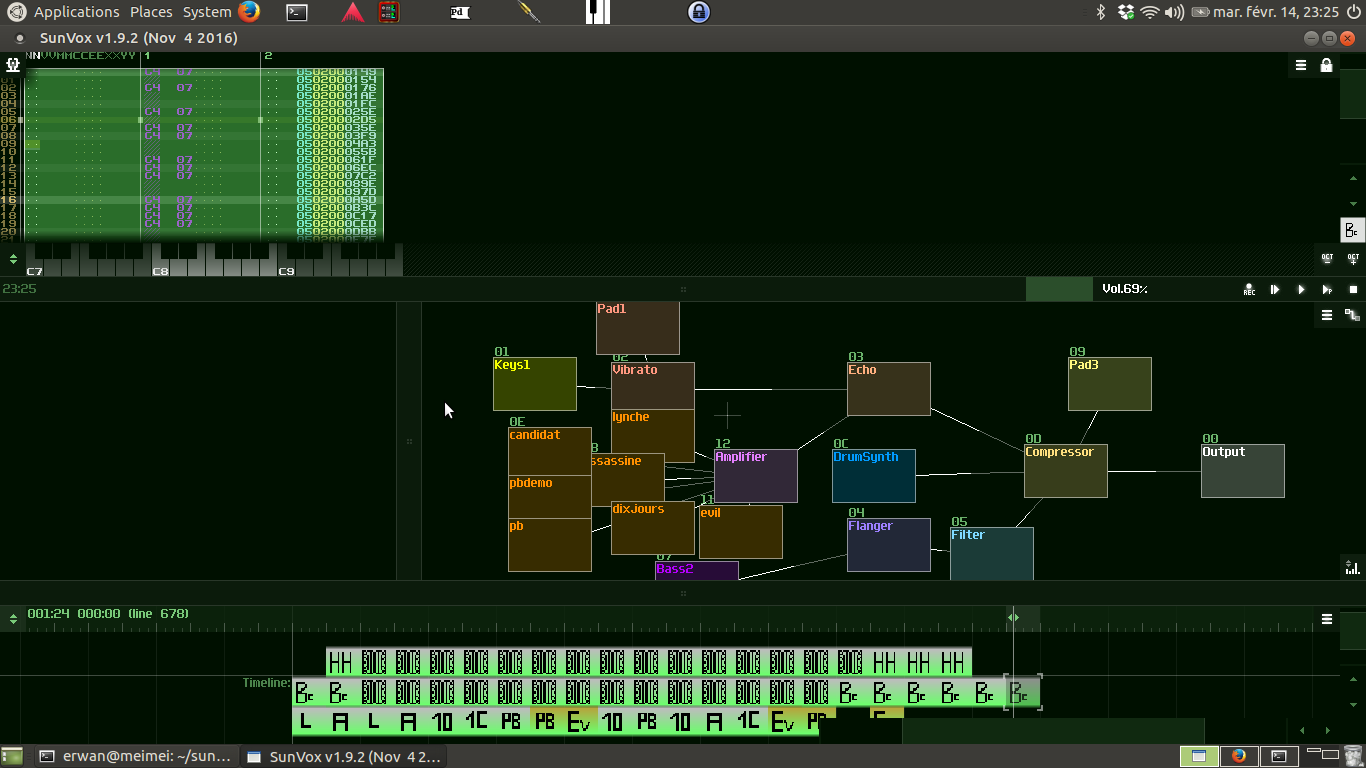The width and height of the screenshot is (1366, 768).
Task: Start recording with the REC button
Action: coord(1249,289)
